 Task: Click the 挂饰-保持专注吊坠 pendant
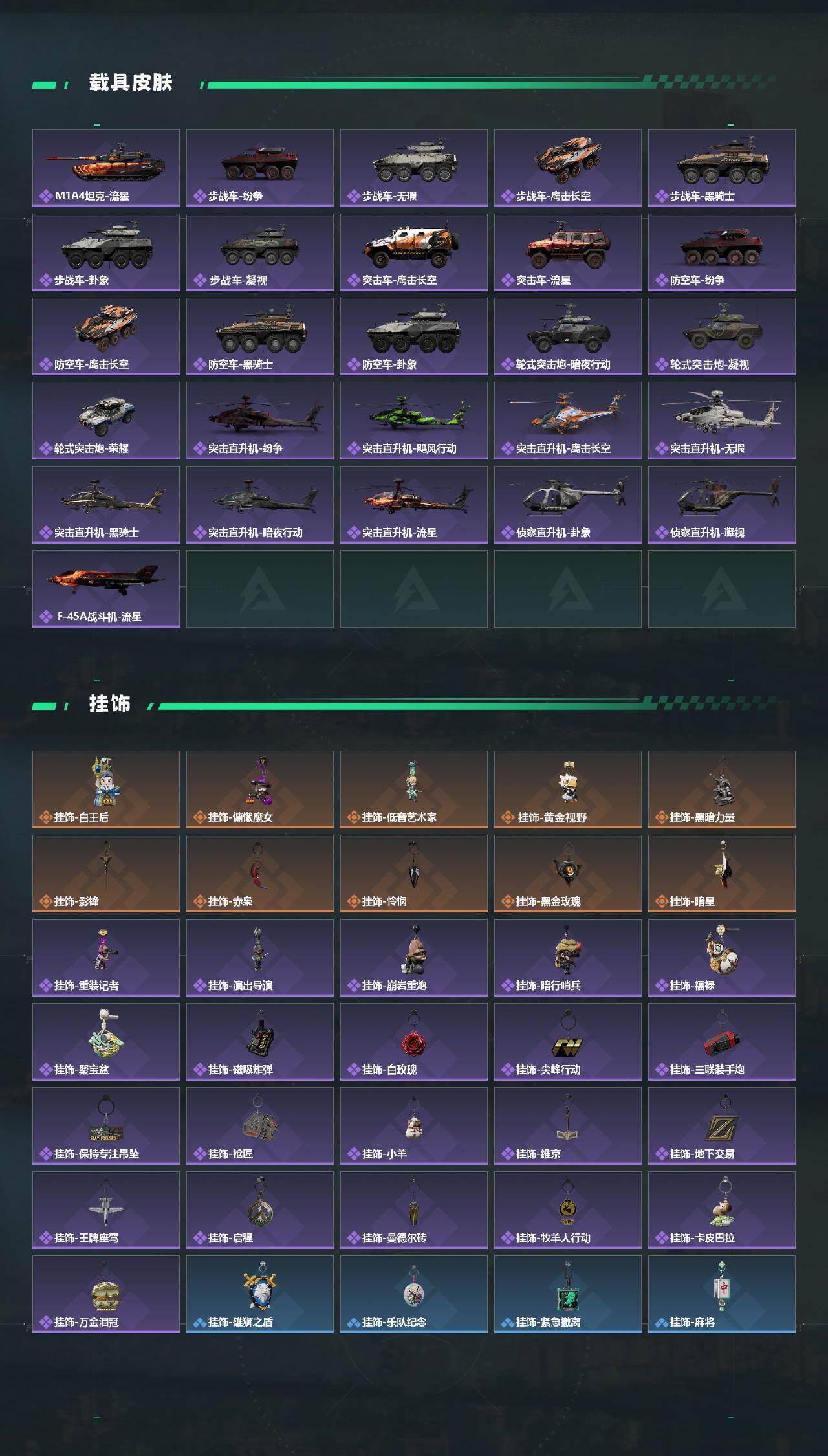(106, 1126)
